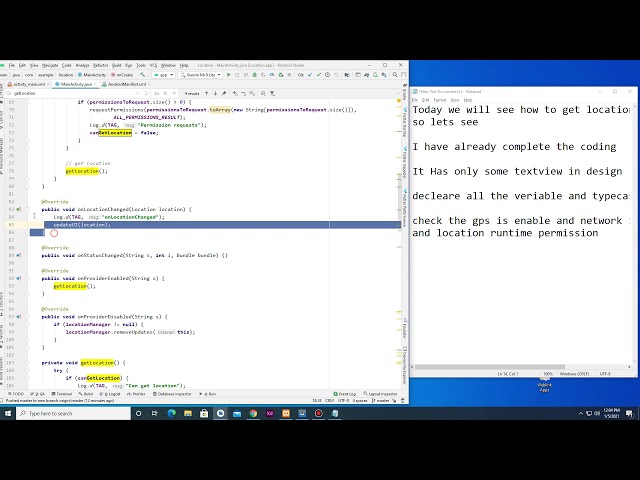
Task: Click the pin search results icon
Action: tap(224, 93)
